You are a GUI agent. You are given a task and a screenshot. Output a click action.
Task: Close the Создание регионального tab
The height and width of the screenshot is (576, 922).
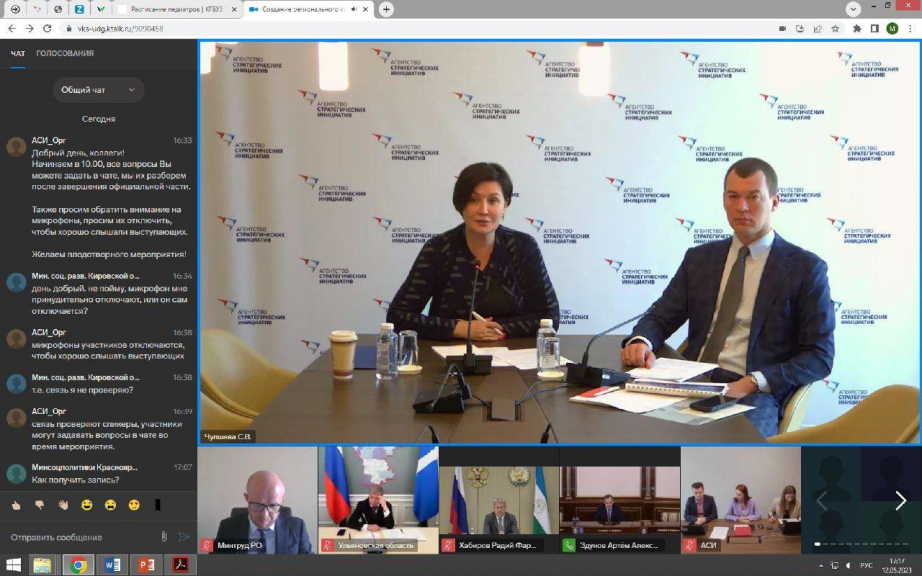(366, 9)
